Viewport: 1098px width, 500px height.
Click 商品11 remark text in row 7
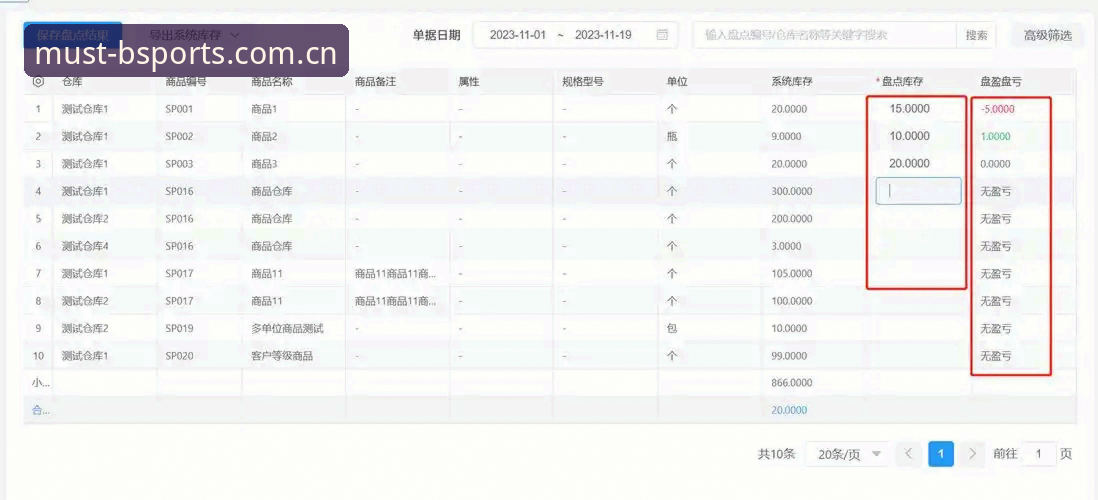point(396,273)
